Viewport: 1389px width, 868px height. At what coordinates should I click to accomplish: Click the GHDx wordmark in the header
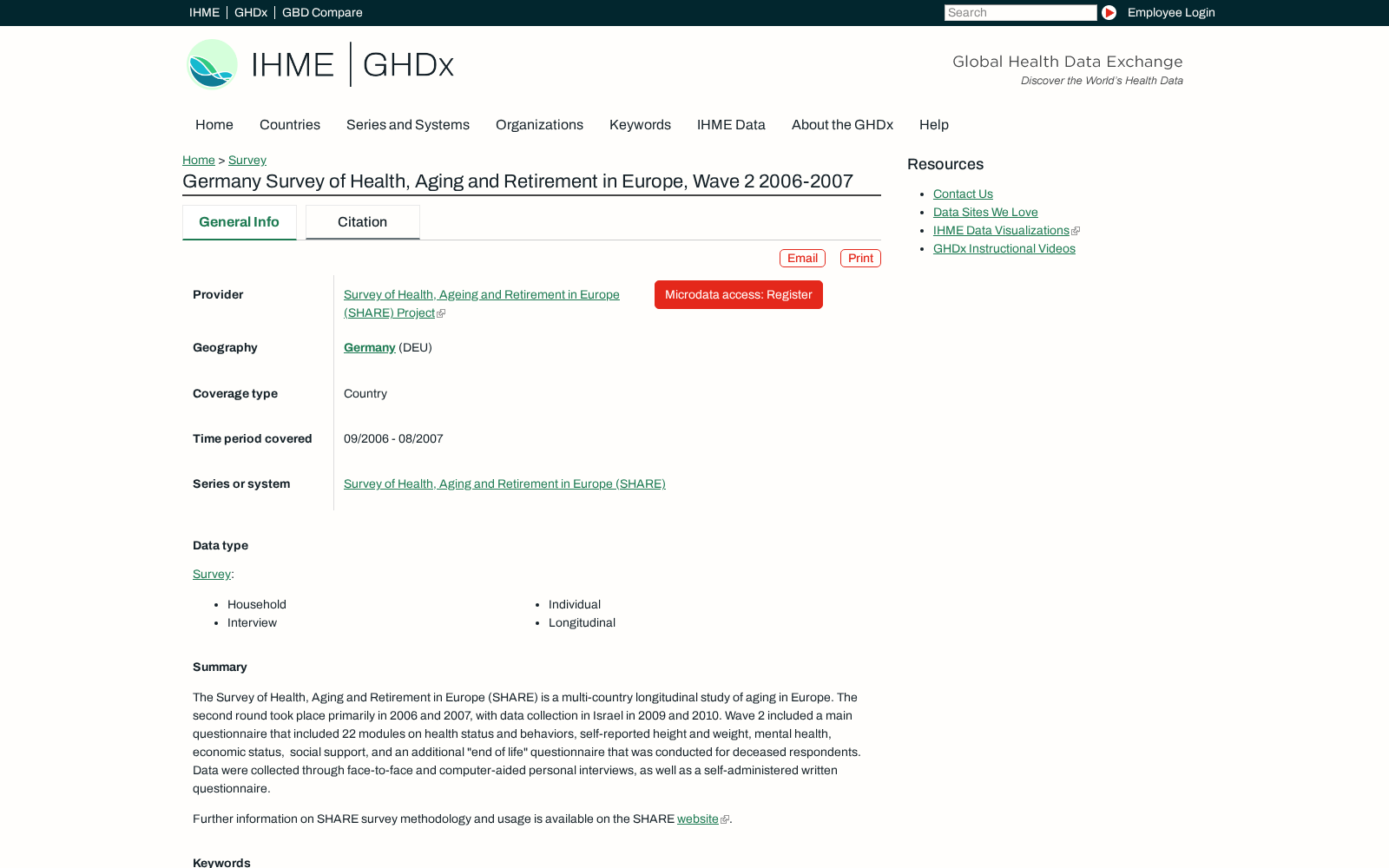[408, 64]
